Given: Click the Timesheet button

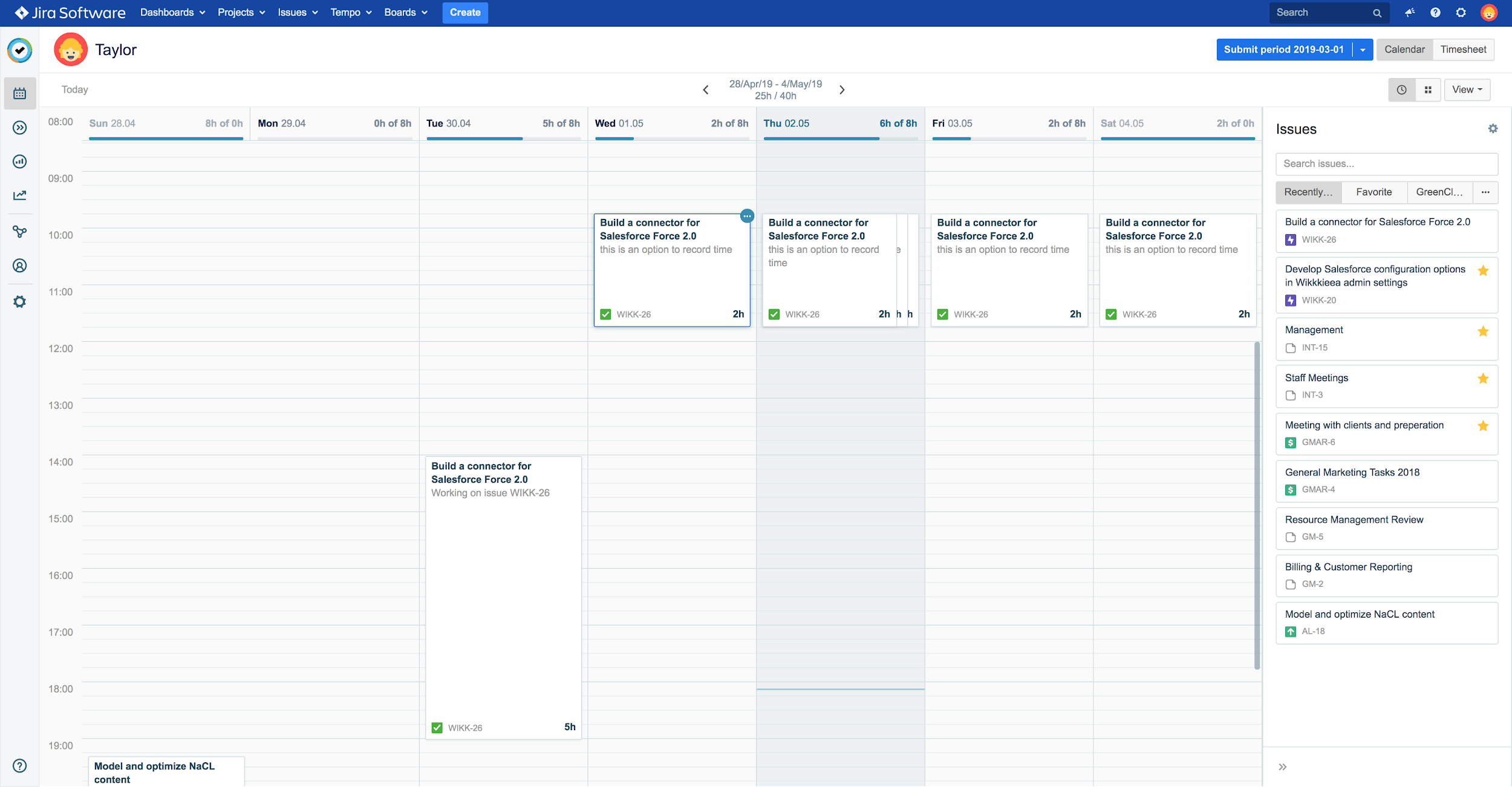Looking at the screenshot, I should 1463,50.
